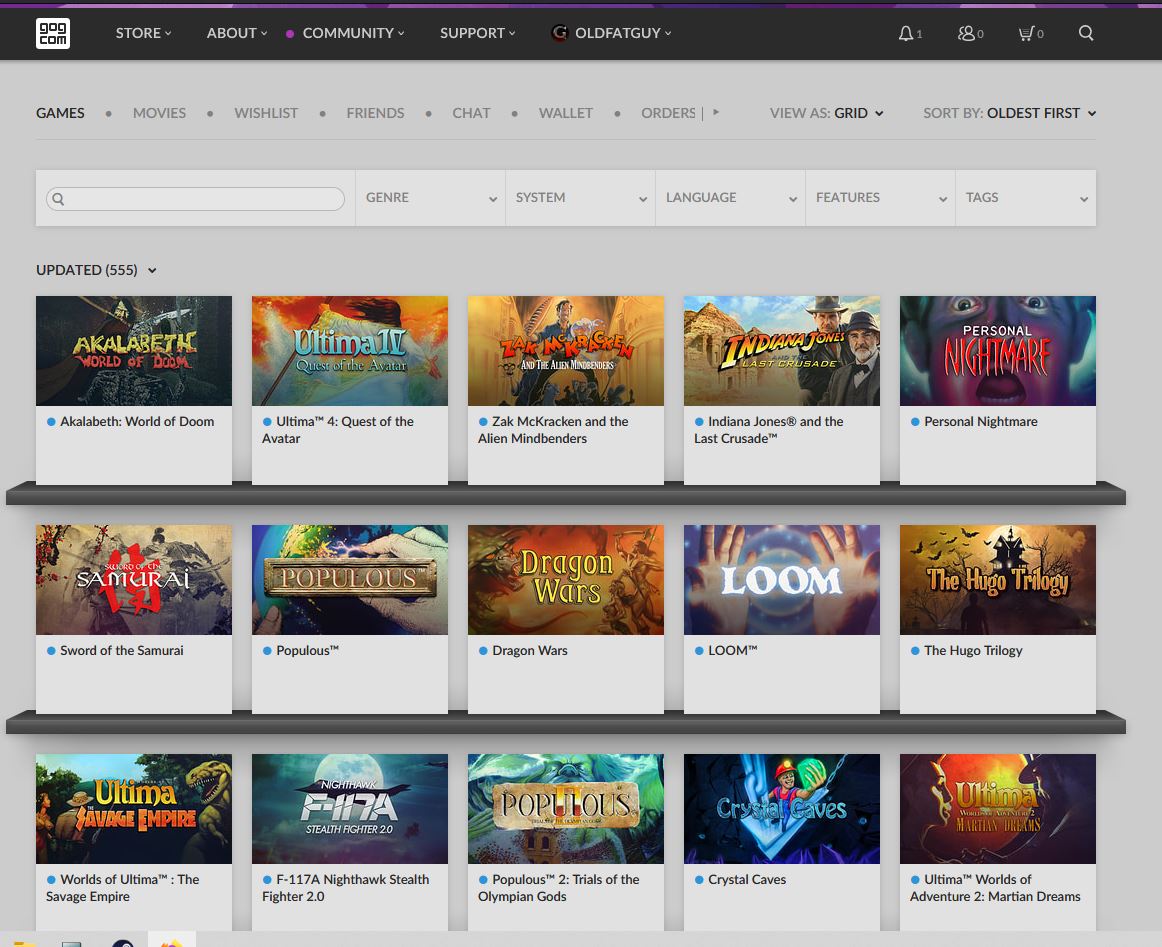
Task: Click the library search input field
Action: click(x=196, y=199)
